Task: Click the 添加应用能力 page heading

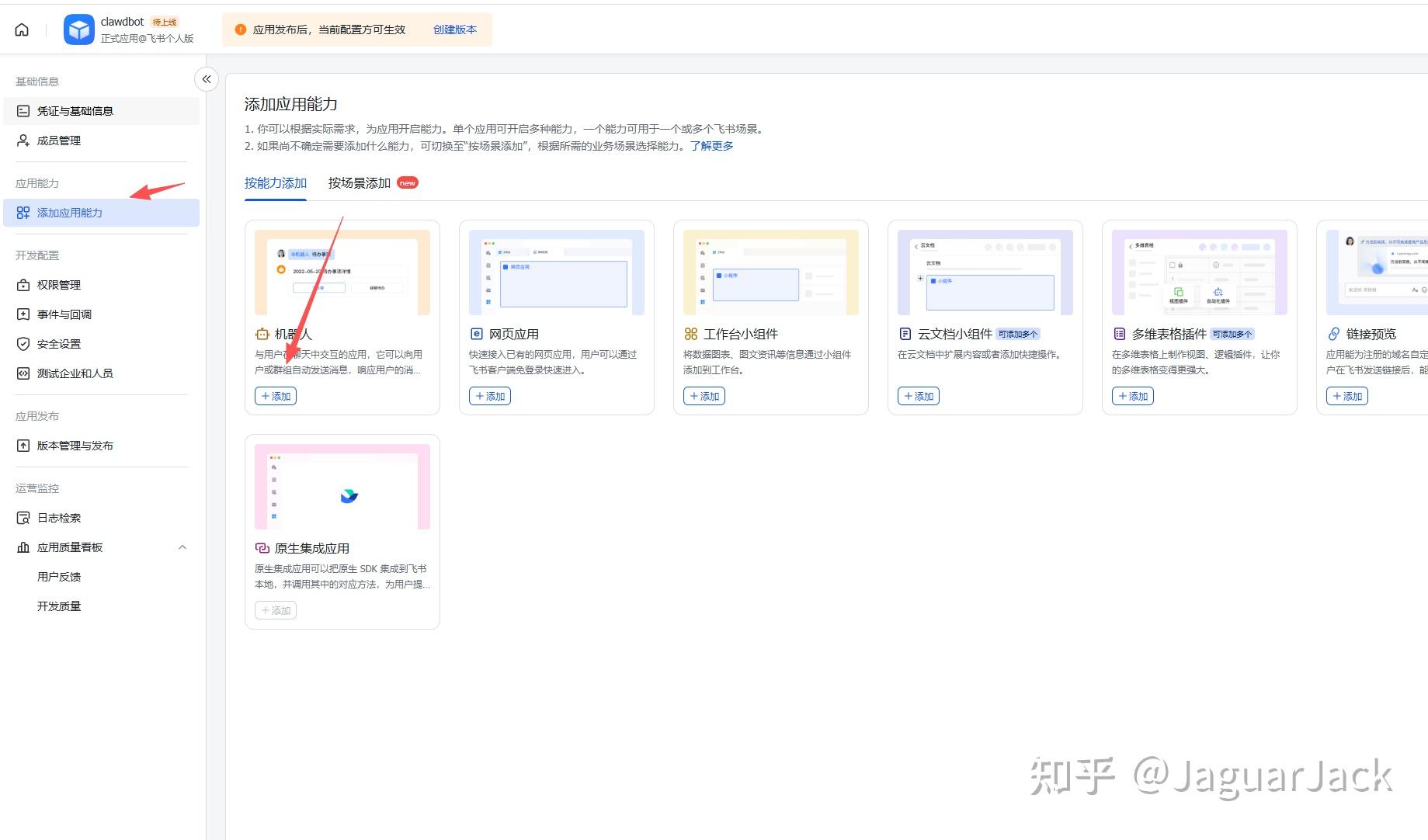Action: [291, 104]
